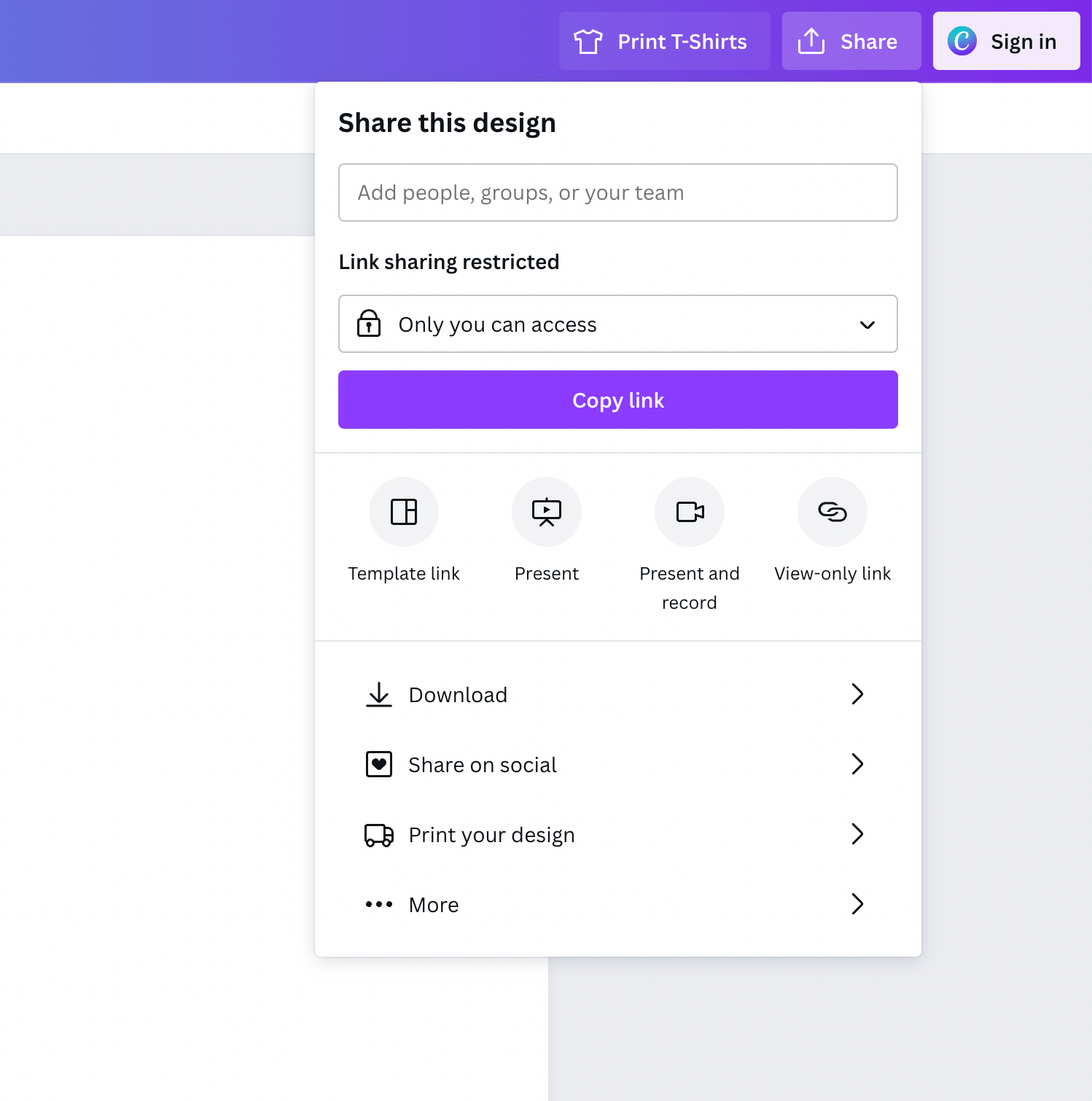Click the Download arrow icon
1092x1101 pixels.
pyautogui.click(x=379, y=695)
